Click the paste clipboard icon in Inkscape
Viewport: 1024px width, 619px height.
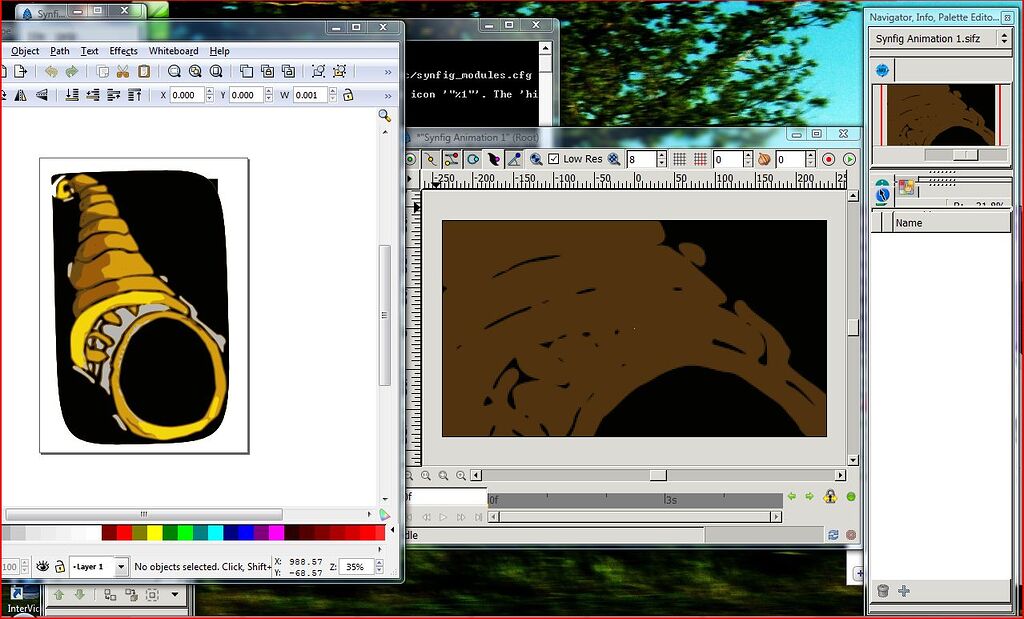pyautogui.click(x=145, y=72)
